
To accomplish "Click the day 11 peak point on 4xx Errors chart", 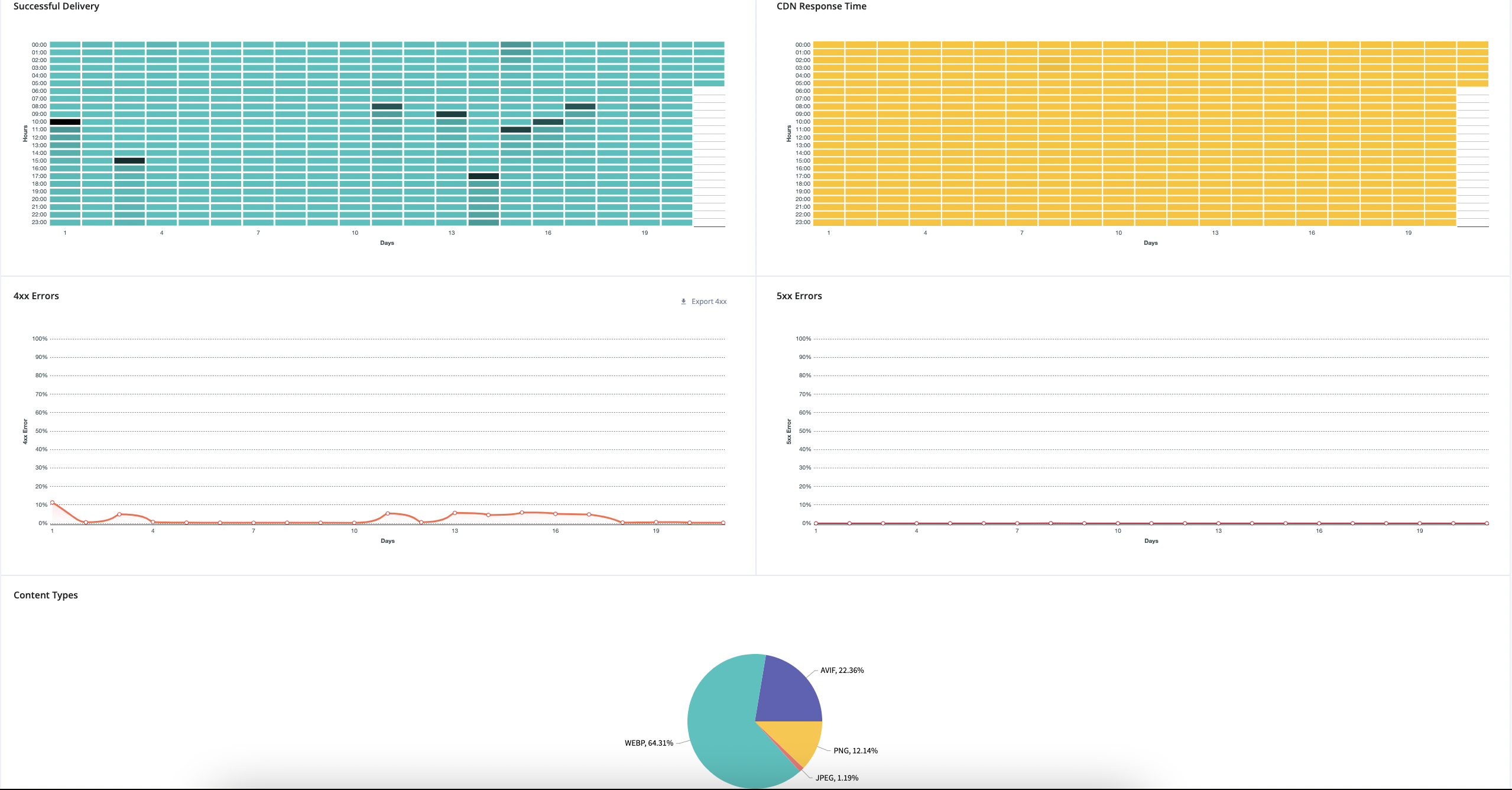I will 388,513.
